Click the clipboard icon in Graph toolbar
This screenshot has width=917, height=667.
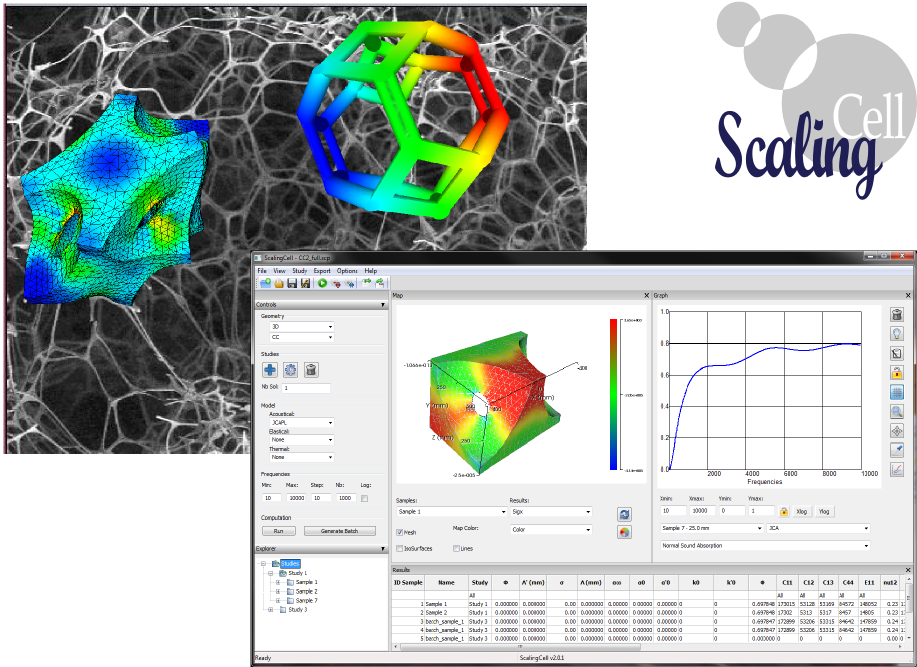point(897,353)
